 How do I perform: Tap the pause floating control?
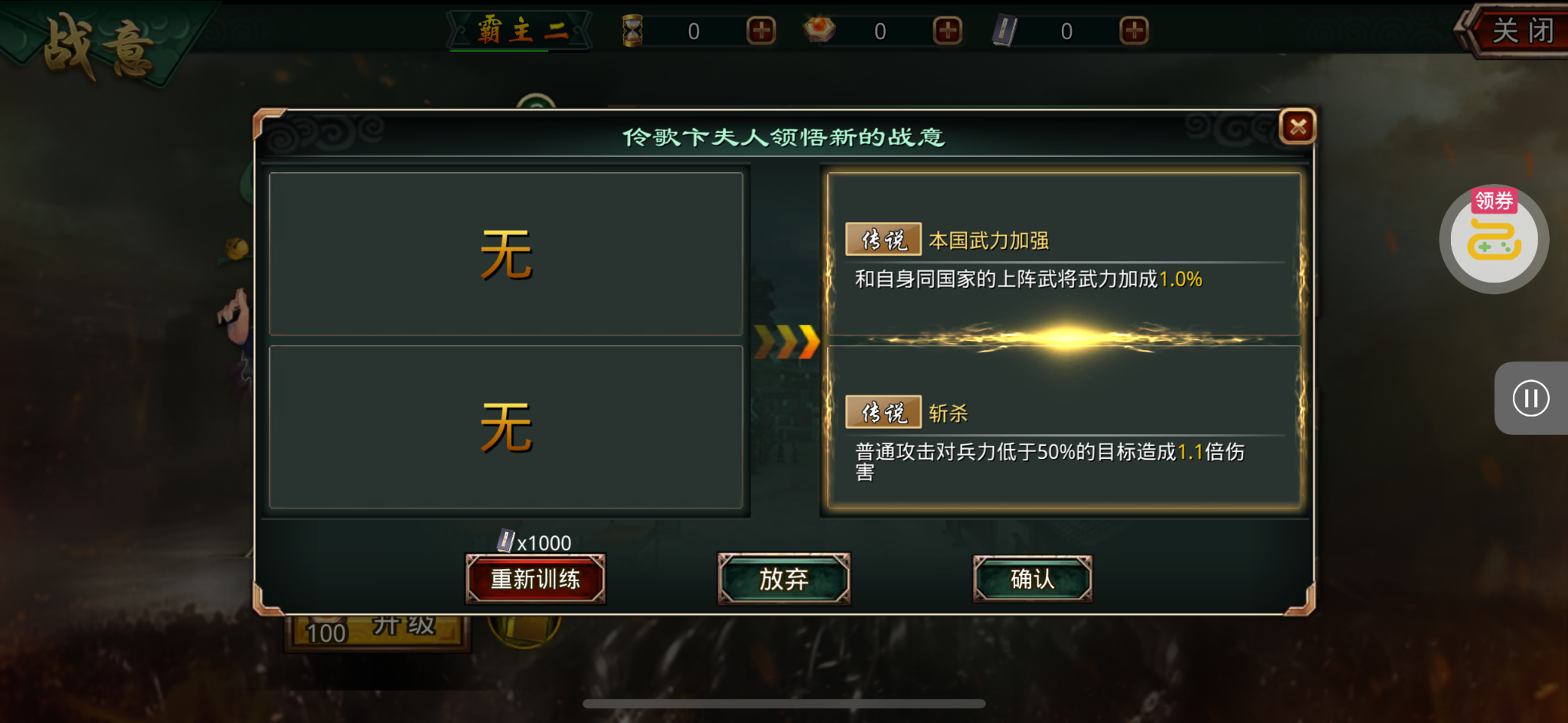tap(1531, 398)
